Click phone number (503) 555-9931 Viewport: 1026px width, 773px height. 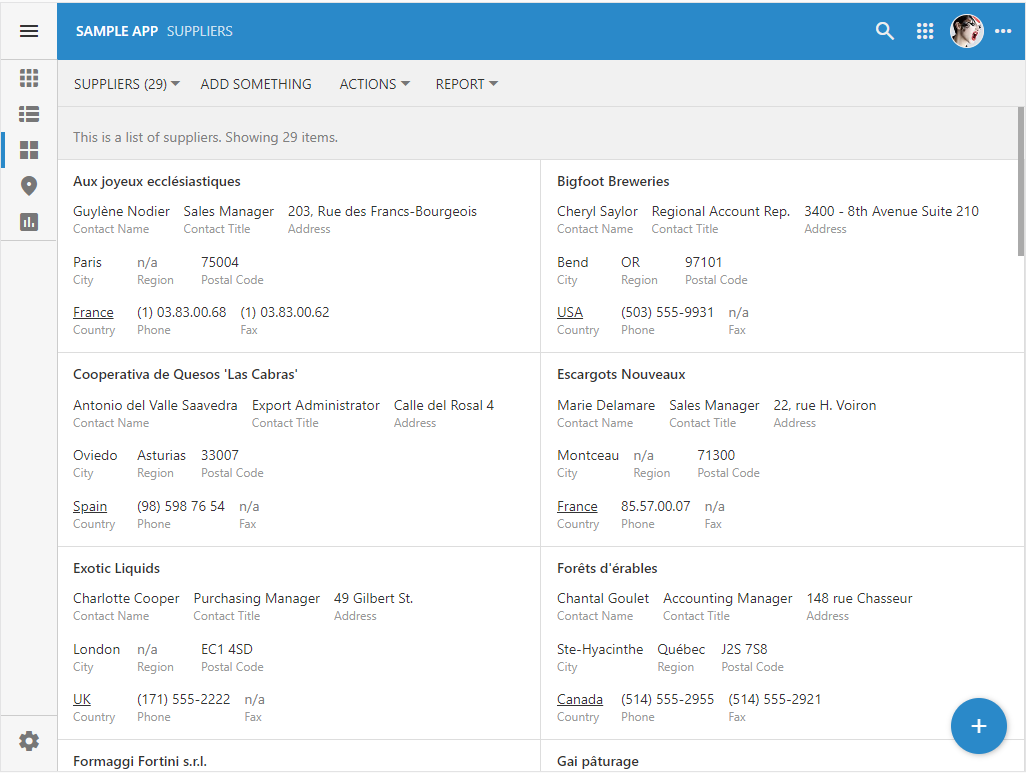click(x=667, y=312)
